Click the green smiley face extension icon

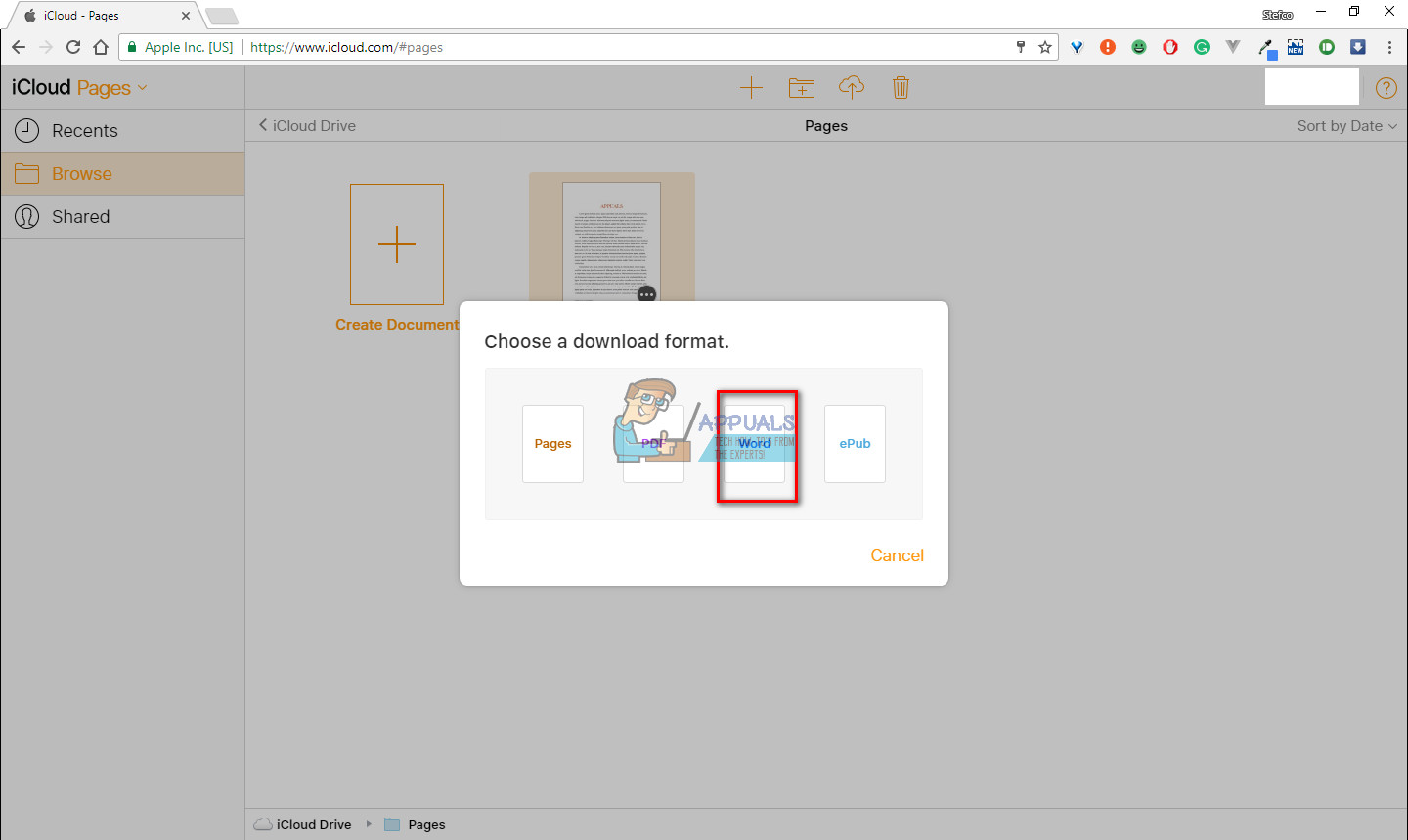pos(1139,47)
